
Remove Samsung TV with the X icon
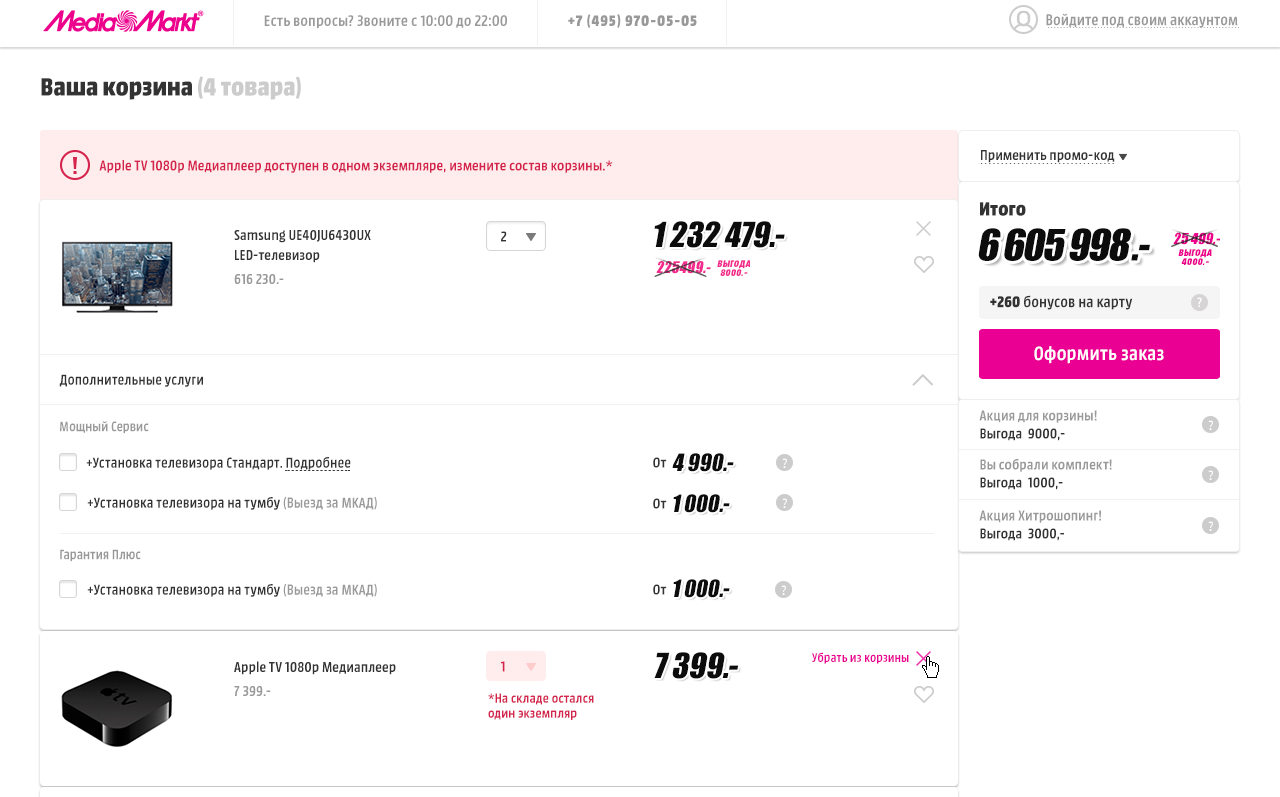[x=923, y=229]
